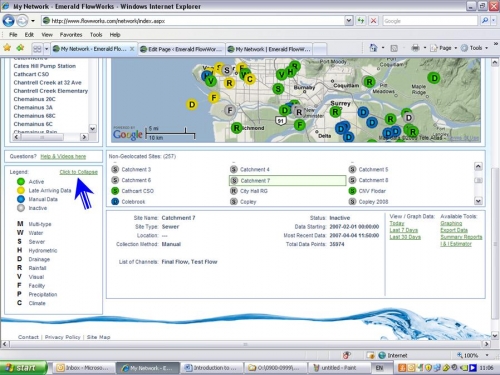This screenshot has height=375, width=500.
Task: Open the File menu
Action: point(13,35)
